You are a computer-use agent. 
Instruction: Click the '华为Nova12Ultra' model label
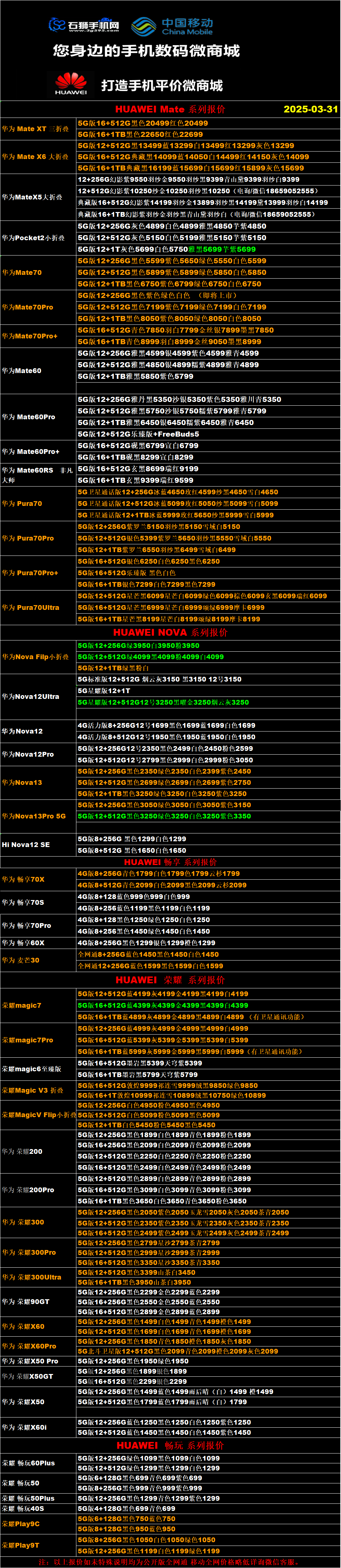click(x=31, y=697)
